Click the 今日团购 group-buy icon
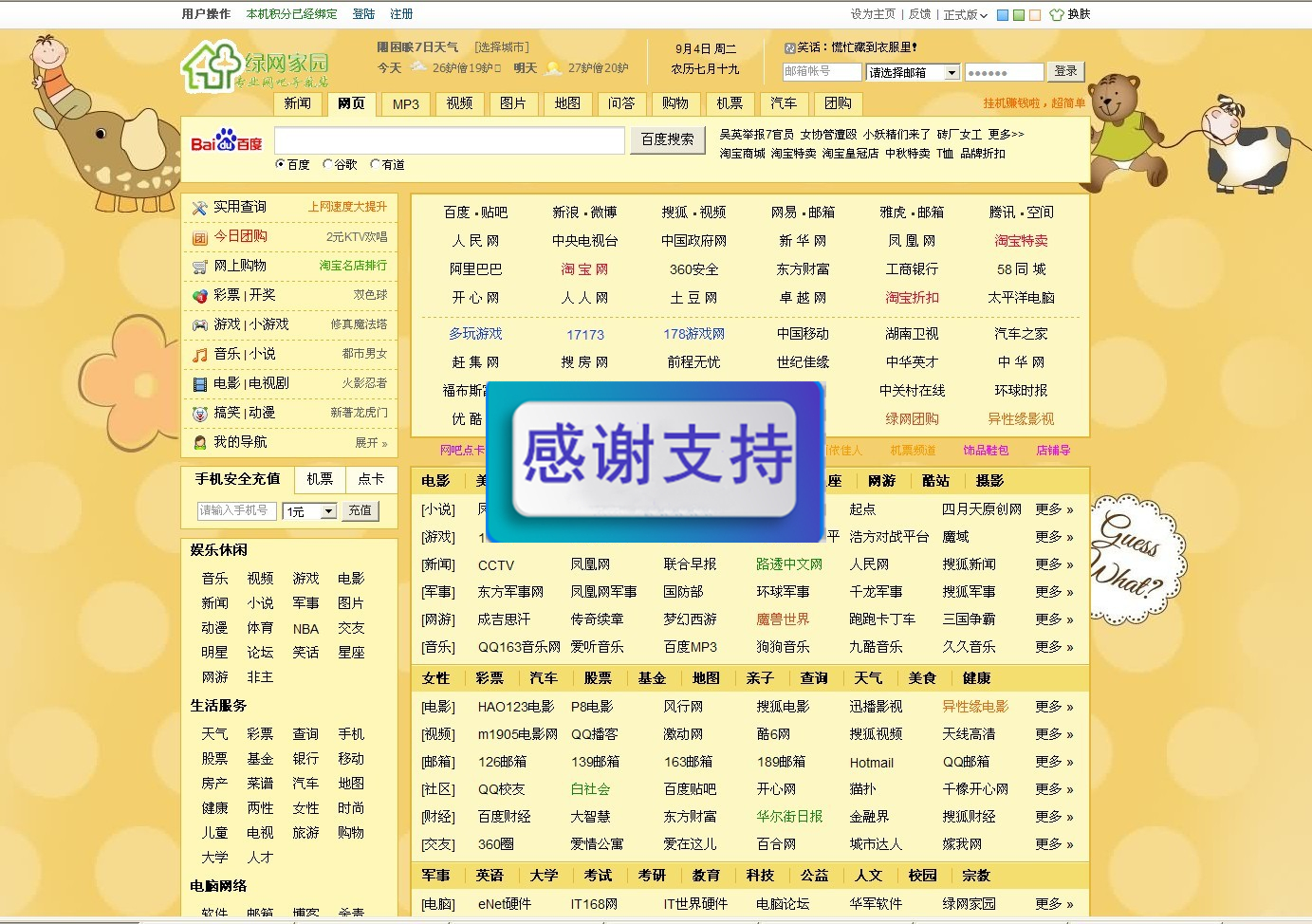 tap(199, 237)
